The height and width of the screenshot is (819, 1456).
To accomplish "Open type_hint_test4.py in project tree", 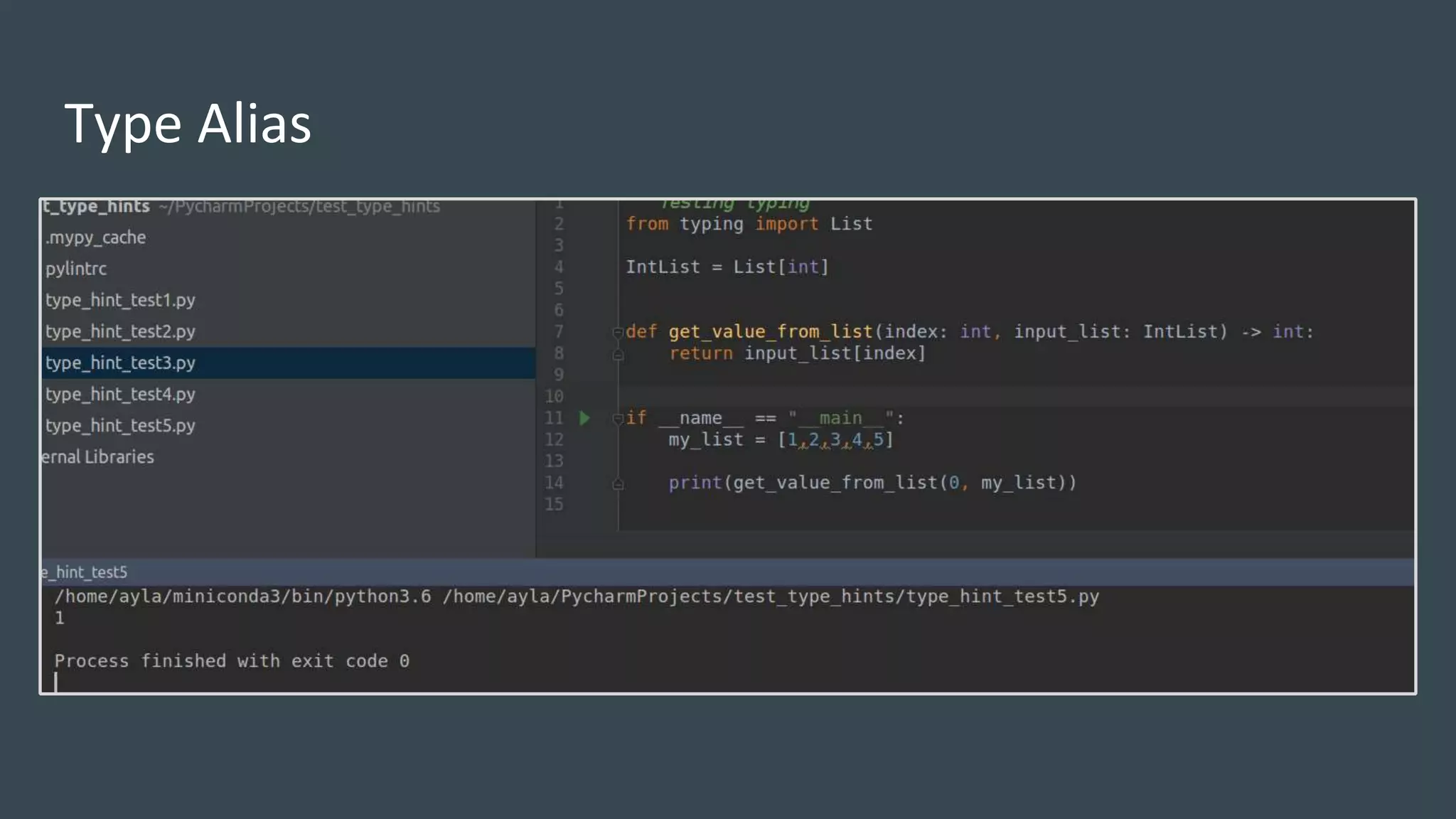I will click(120, 394).
